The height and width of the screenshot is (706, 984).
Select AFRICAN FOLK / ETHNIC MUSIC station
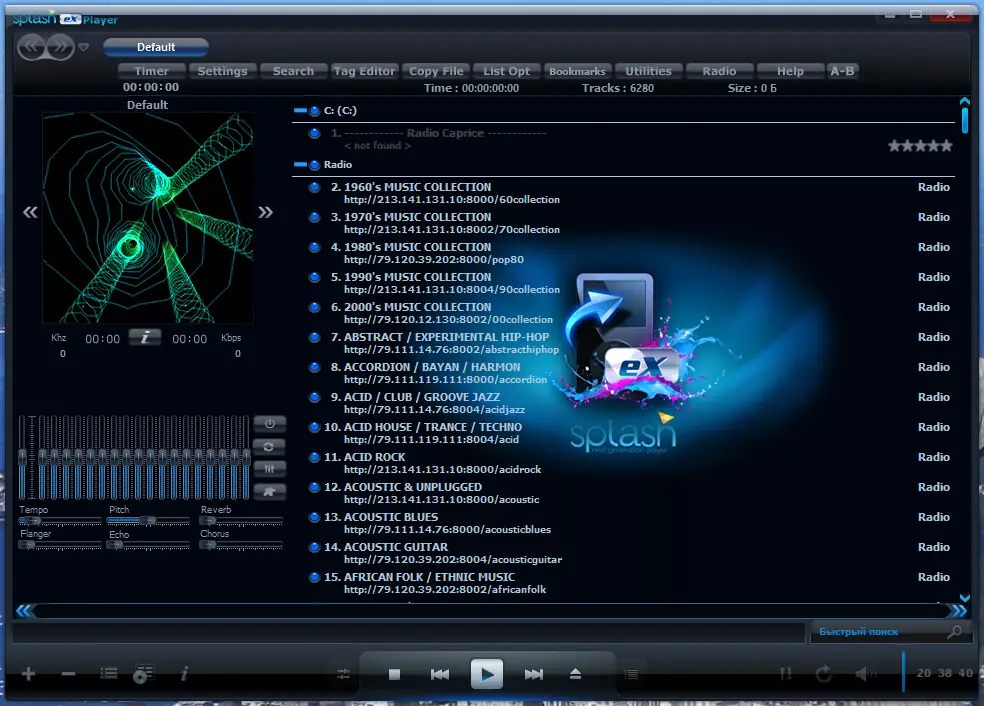623,583
